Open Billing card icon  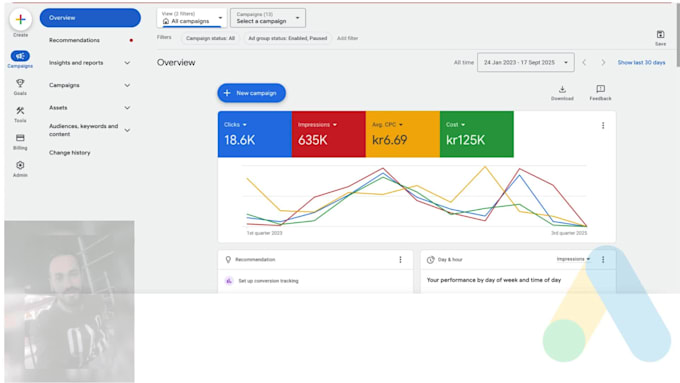tap(20, 138)
